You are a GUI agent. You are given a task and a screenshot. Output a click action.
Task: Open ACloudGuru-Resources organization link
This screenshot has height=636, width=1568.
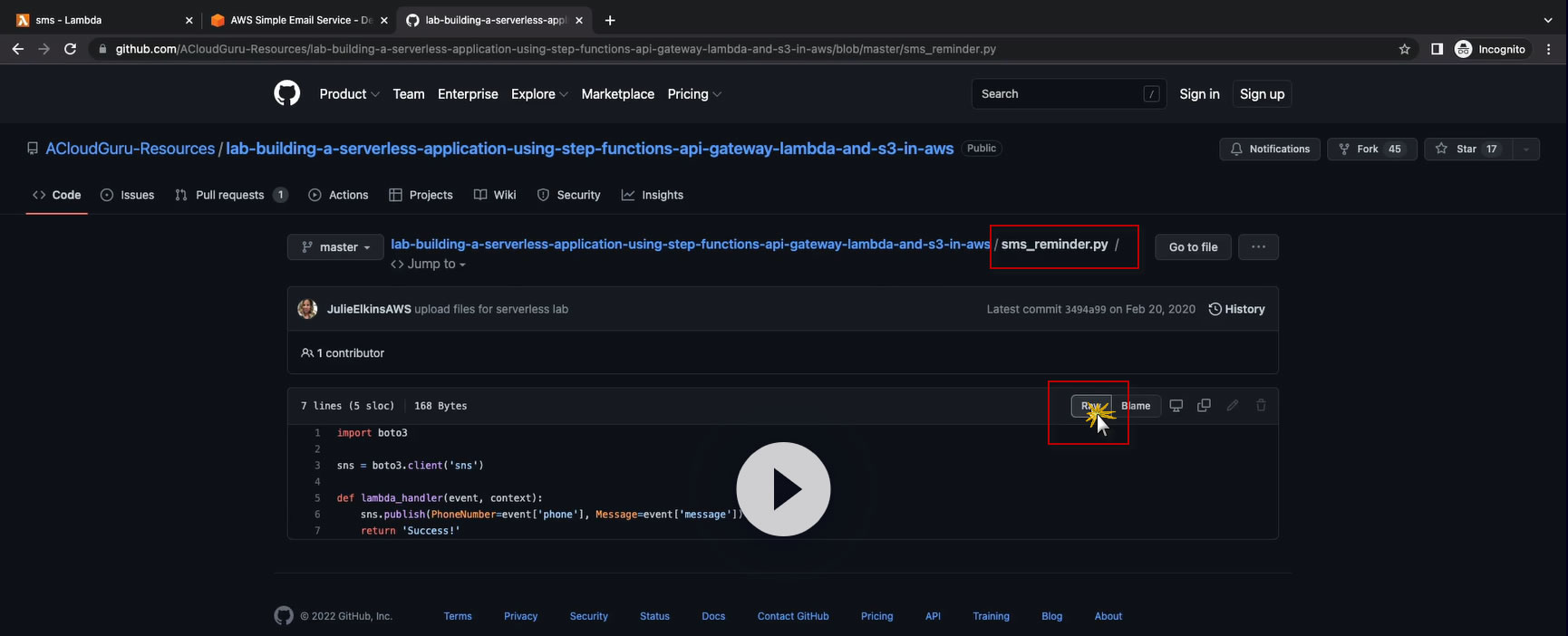pos(131,149)
